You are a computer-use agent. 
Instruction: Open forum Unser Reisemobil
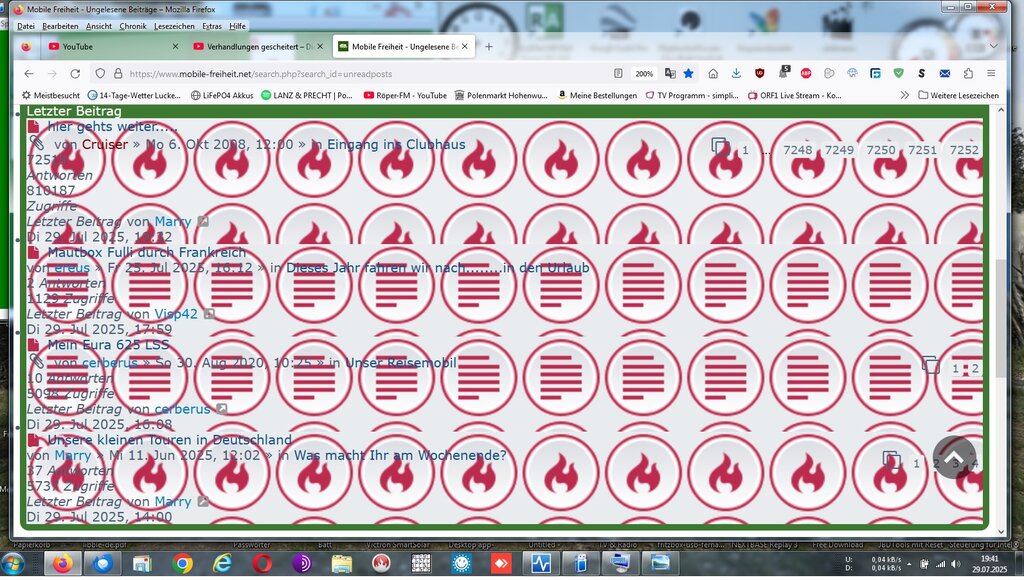400,362
